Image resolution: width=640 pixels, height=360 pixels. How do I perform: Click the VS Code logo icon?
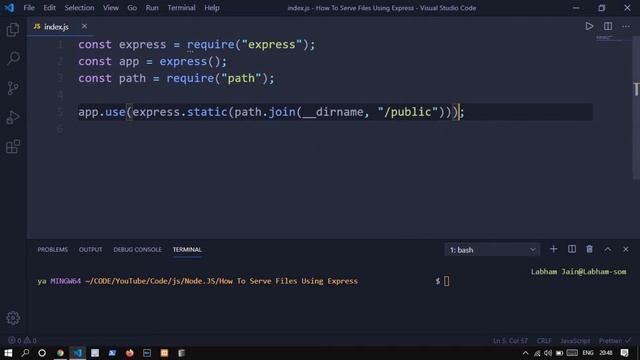[x=9, y=8]
